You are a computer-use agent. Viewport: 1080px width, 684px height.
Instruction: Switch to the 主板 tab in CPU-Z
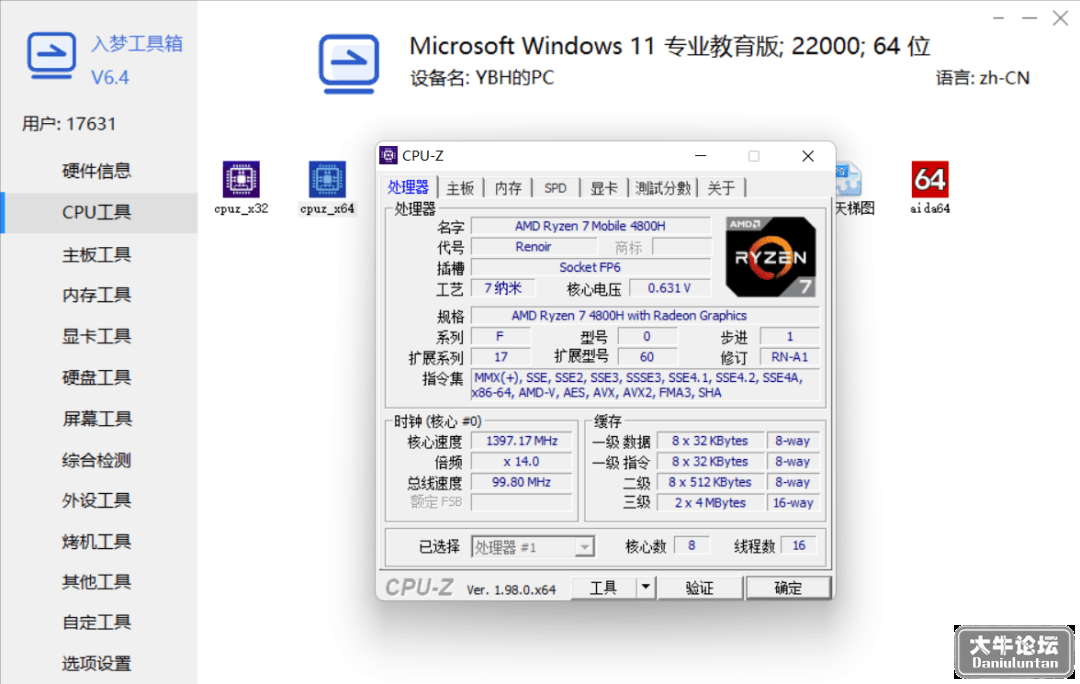tap(460, 188)
